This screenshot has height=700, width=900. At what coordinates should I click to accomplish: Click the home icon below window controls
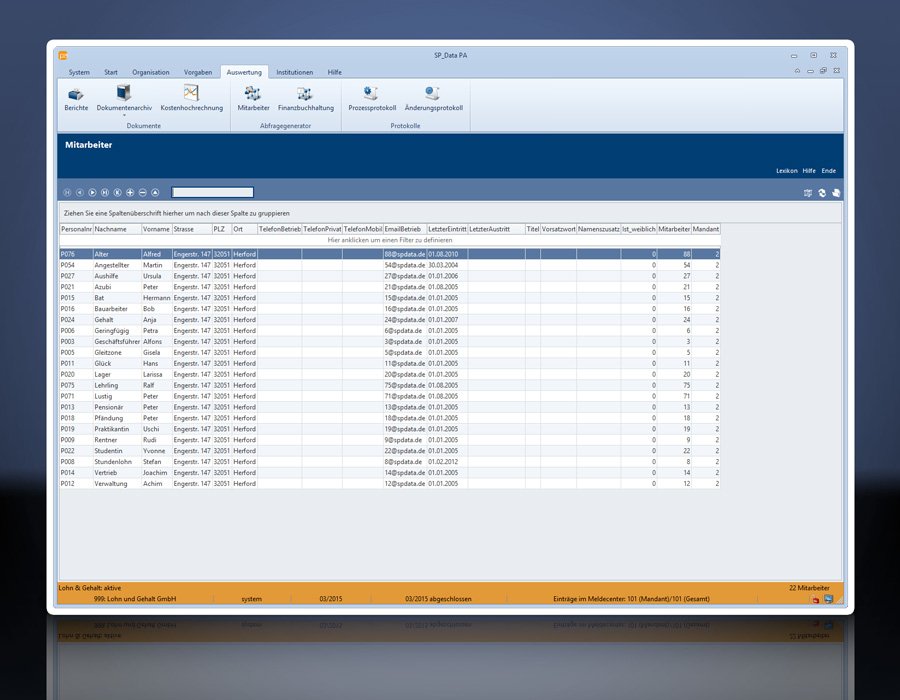click(x=797, y=71)
